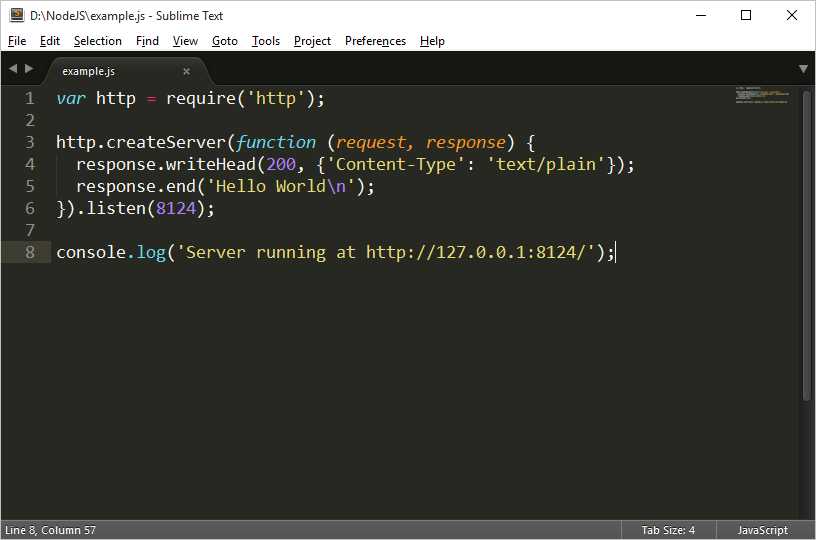The height and width of the screenshot is (540, 816).
Task: Click the 'response' parameter on line 3
Action: click(466, 142)
